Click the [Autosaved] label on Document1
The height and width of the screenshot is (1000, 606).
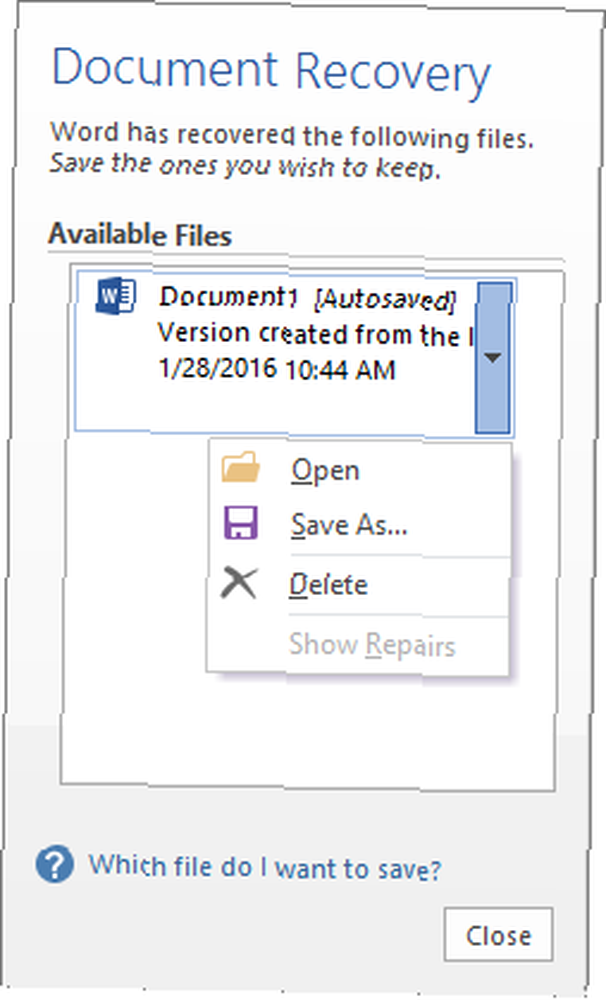[385, 299]
